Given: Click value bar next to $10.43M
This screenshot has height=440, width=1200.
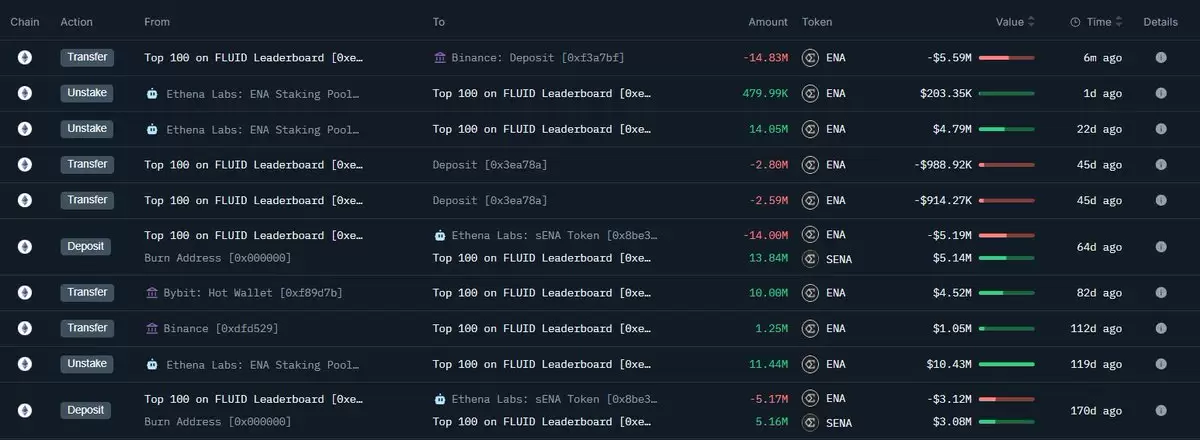Looking at the screenshot, I should pos(1006,365).
